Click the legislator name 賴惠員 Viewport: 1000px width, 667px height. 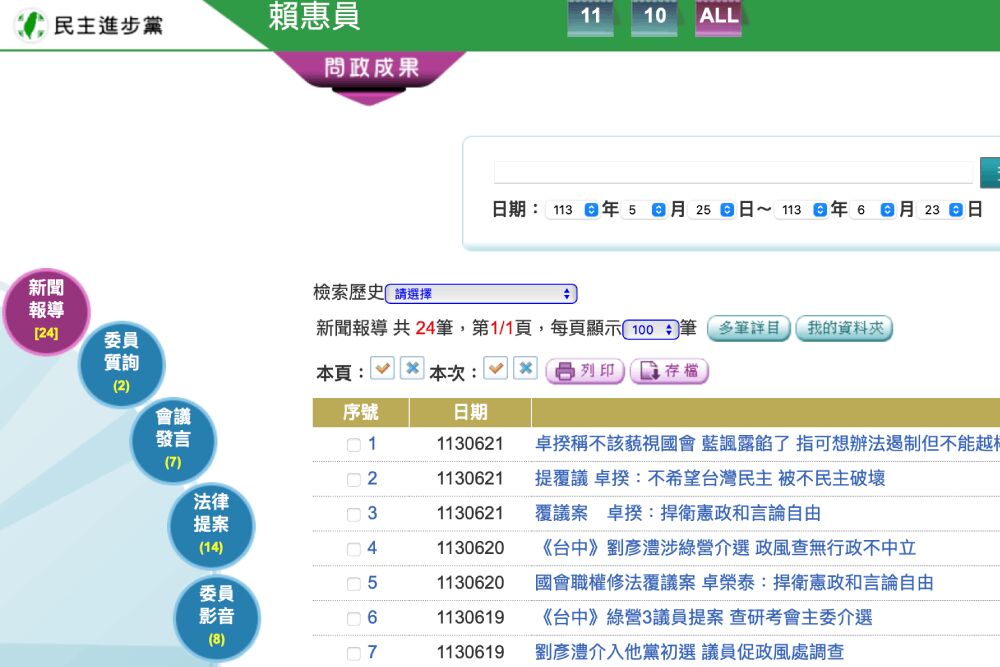[x=314, y=16]
